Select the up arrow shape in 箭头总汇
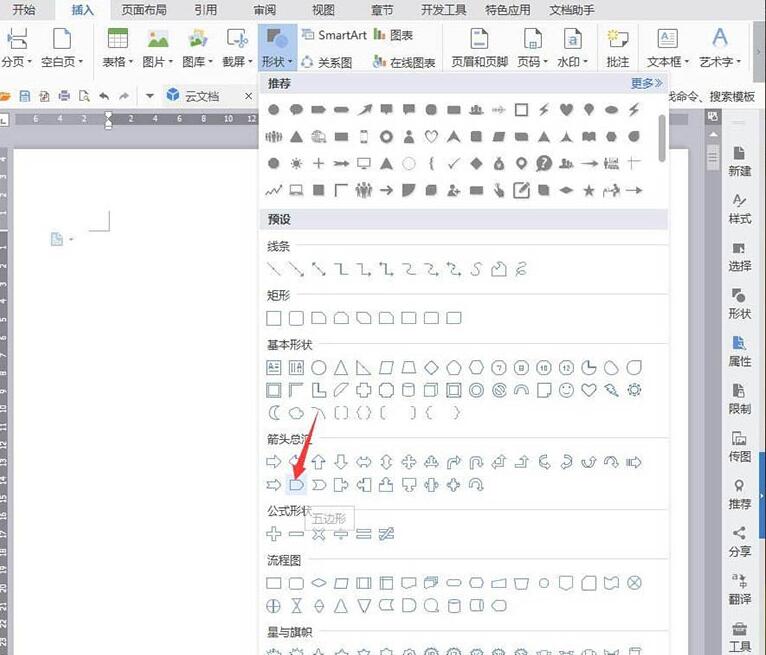The height and width of the screenshot is (655, 766). (x=319, y=462)
